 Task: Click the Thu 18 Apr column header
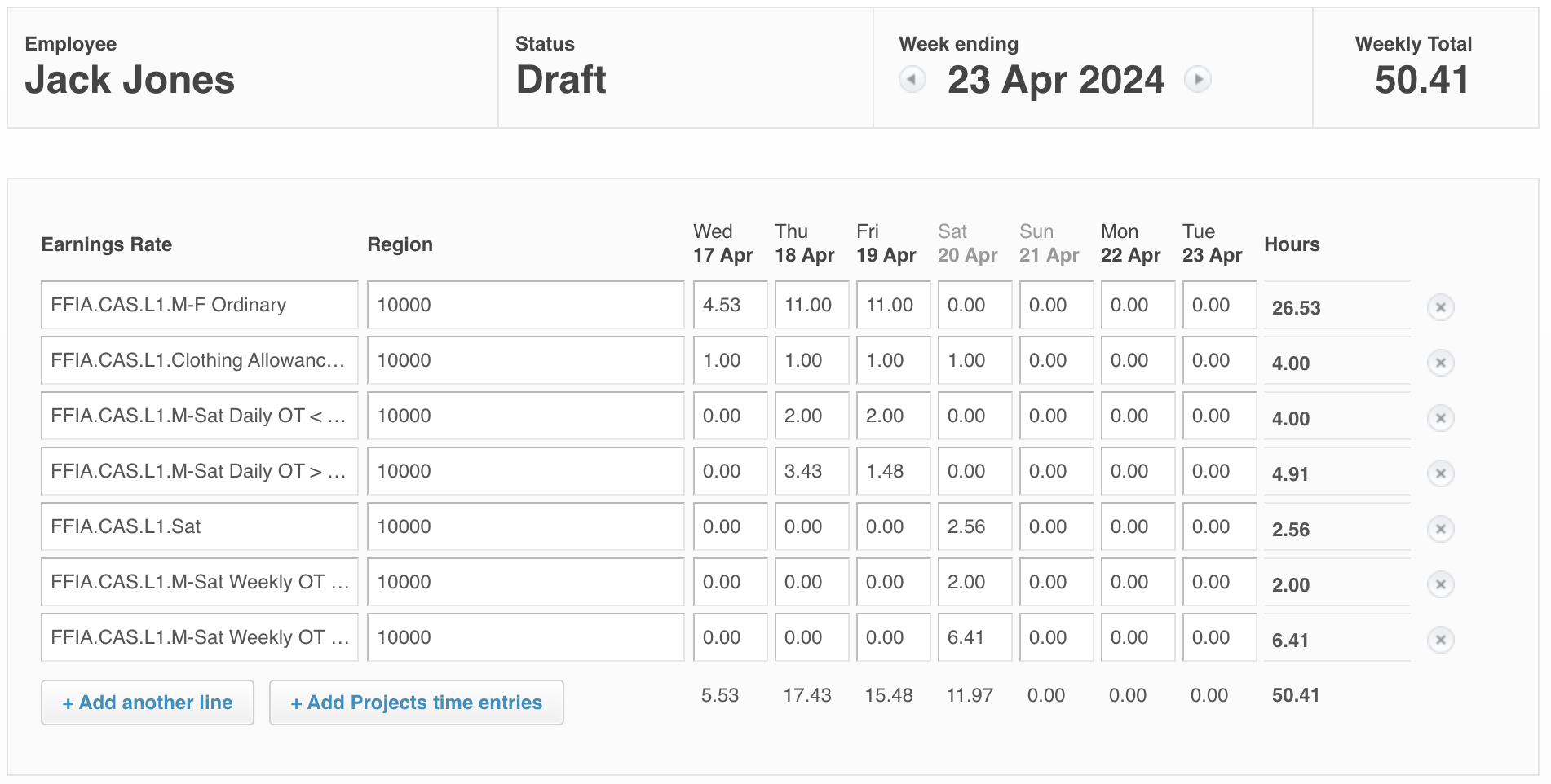click(x=805, y=244)
